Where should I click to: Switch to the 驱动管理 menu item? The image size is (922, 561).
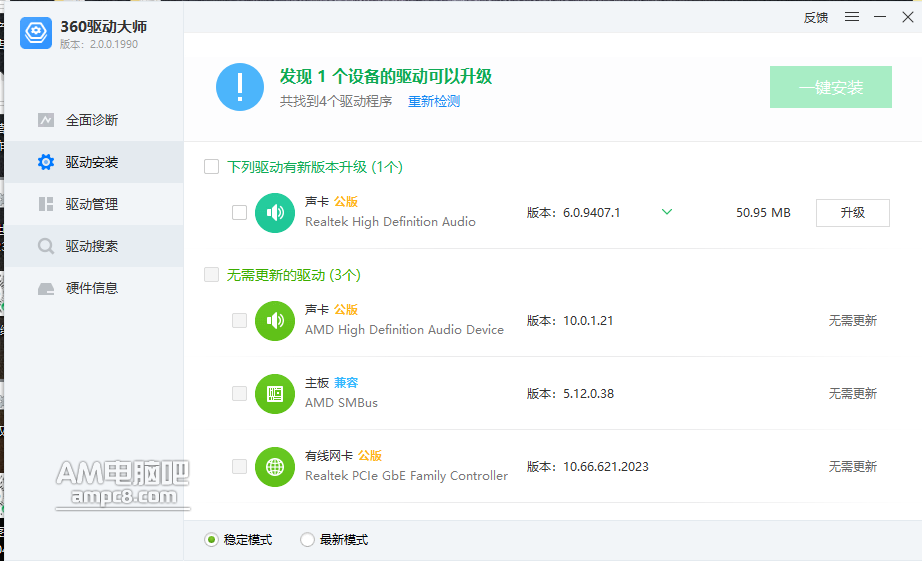94,204
